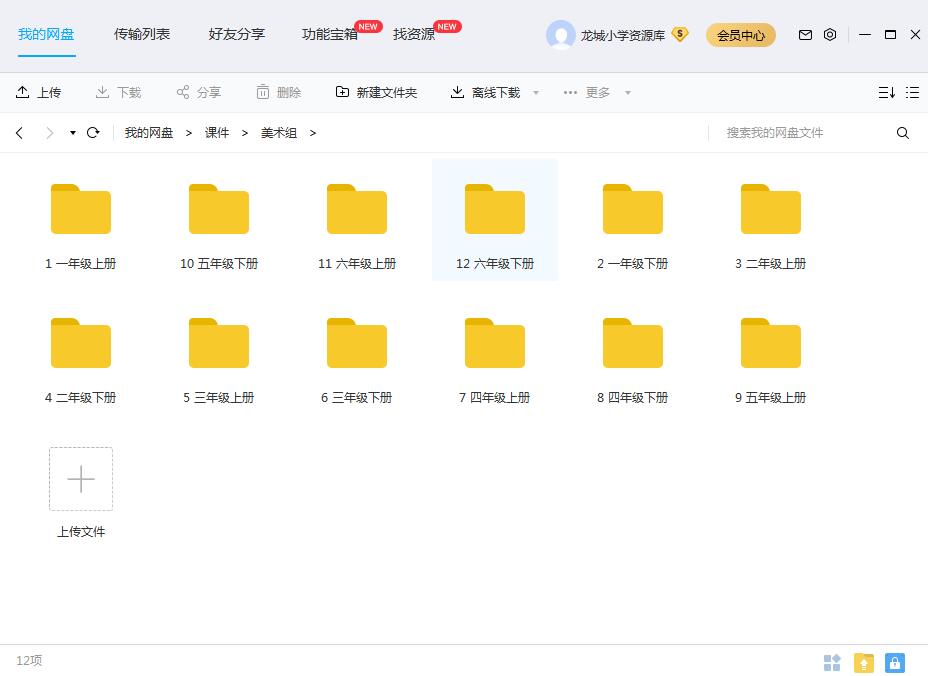Open the navigation history dropdown triangle
Screen dimensions: 928x676
tap(73, 133)
